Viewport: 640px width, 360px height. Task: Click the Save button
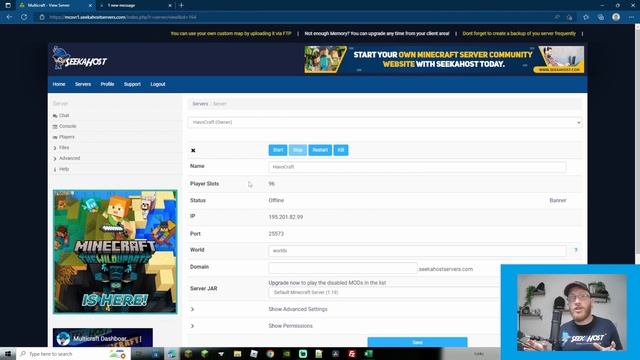(417, 342)
